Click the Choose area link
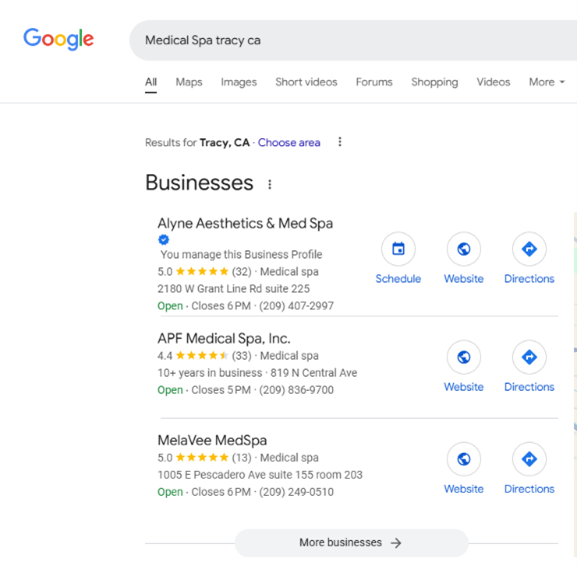The height and width of the screenshot is (568, 577). [289, 142]
